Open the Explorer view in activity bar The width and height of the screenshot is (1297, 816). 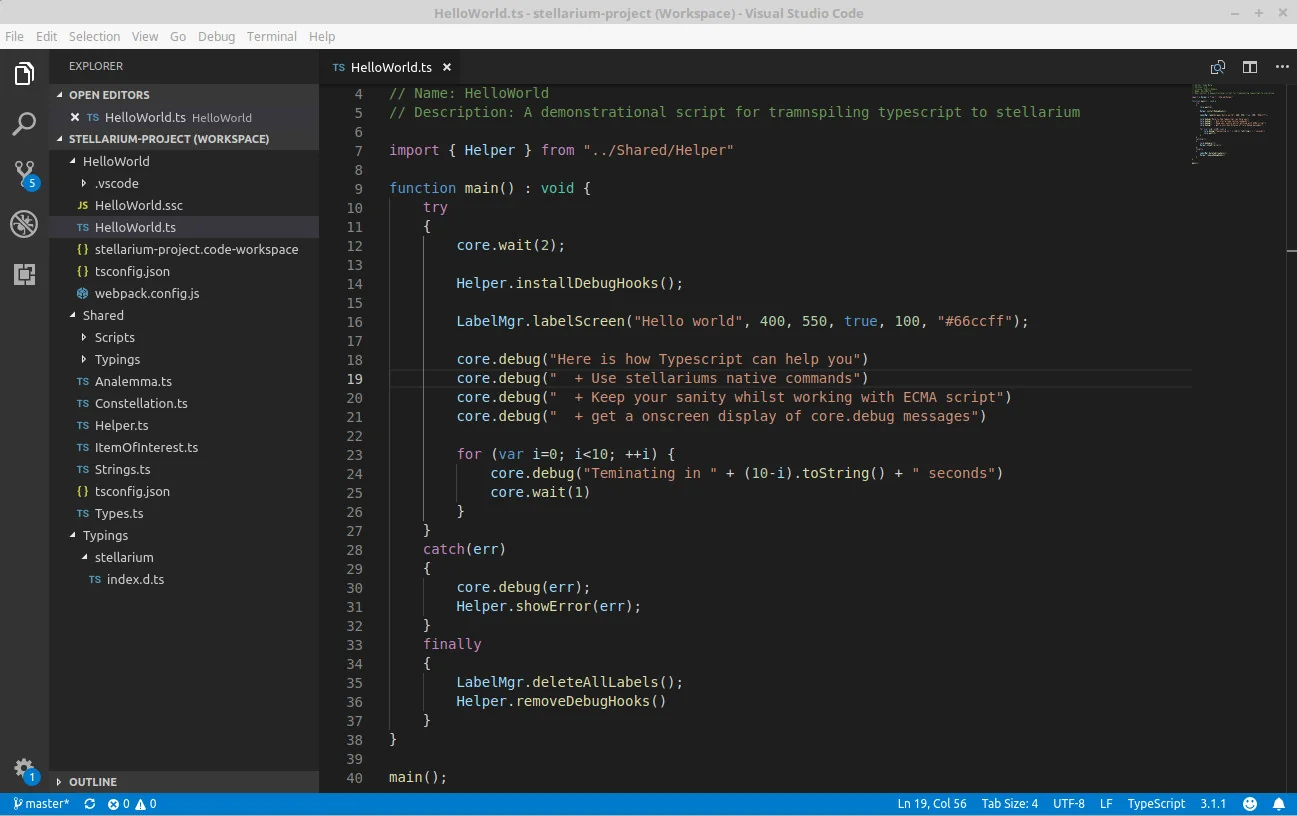[x=24, y=74]
